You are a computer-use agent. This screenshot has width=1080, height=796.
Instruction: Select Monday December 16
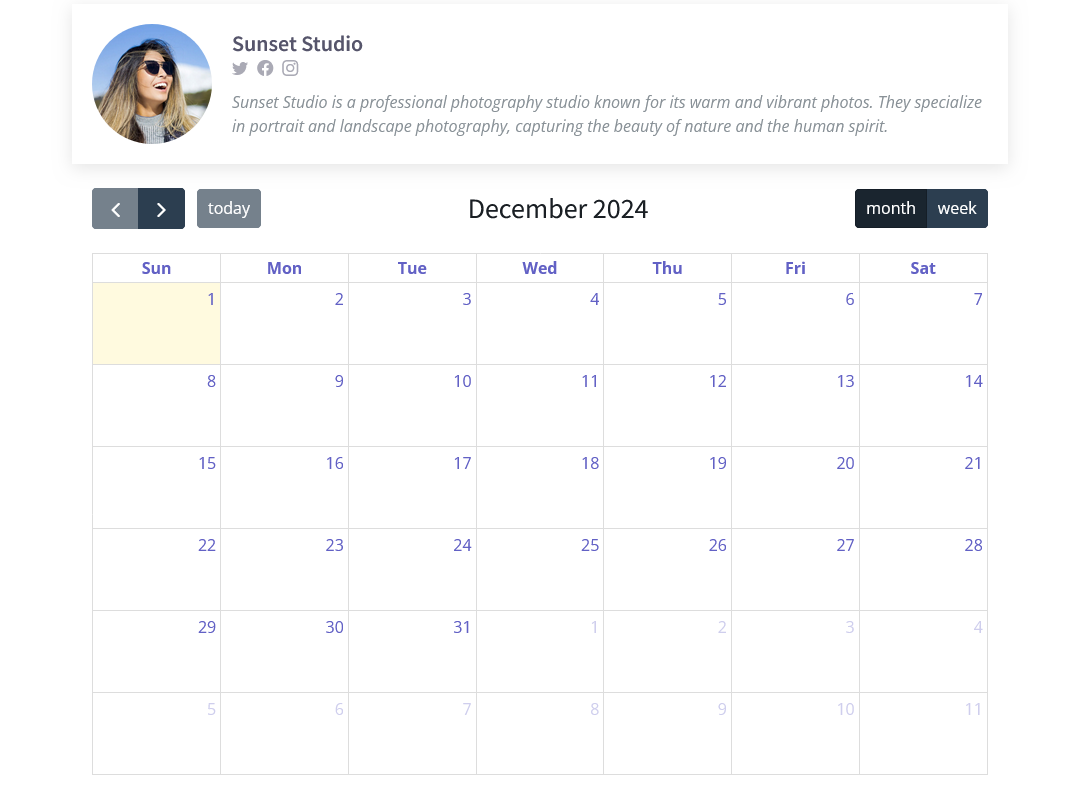[284, 487]
